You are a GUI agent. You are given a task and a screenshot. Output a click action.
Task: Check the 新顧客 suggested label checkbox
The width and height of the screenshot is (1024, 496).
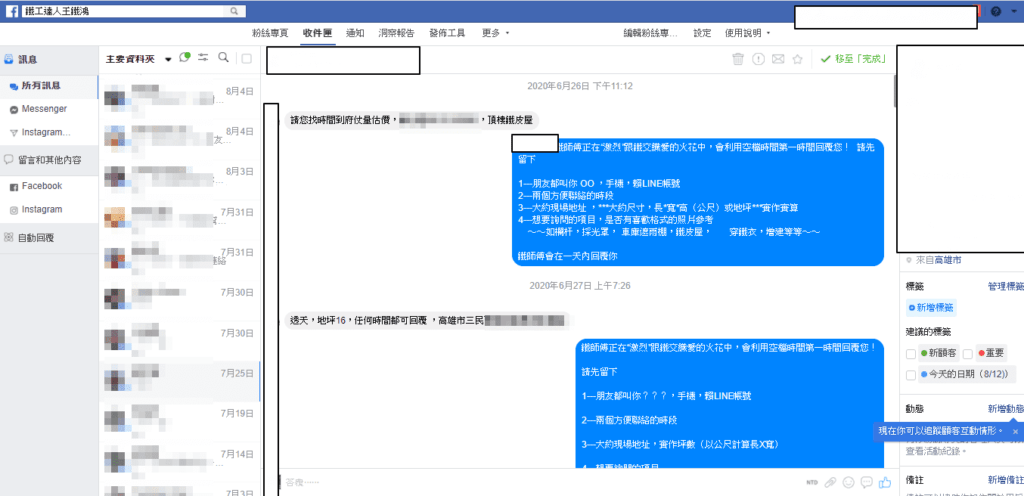tap(911, 353)
